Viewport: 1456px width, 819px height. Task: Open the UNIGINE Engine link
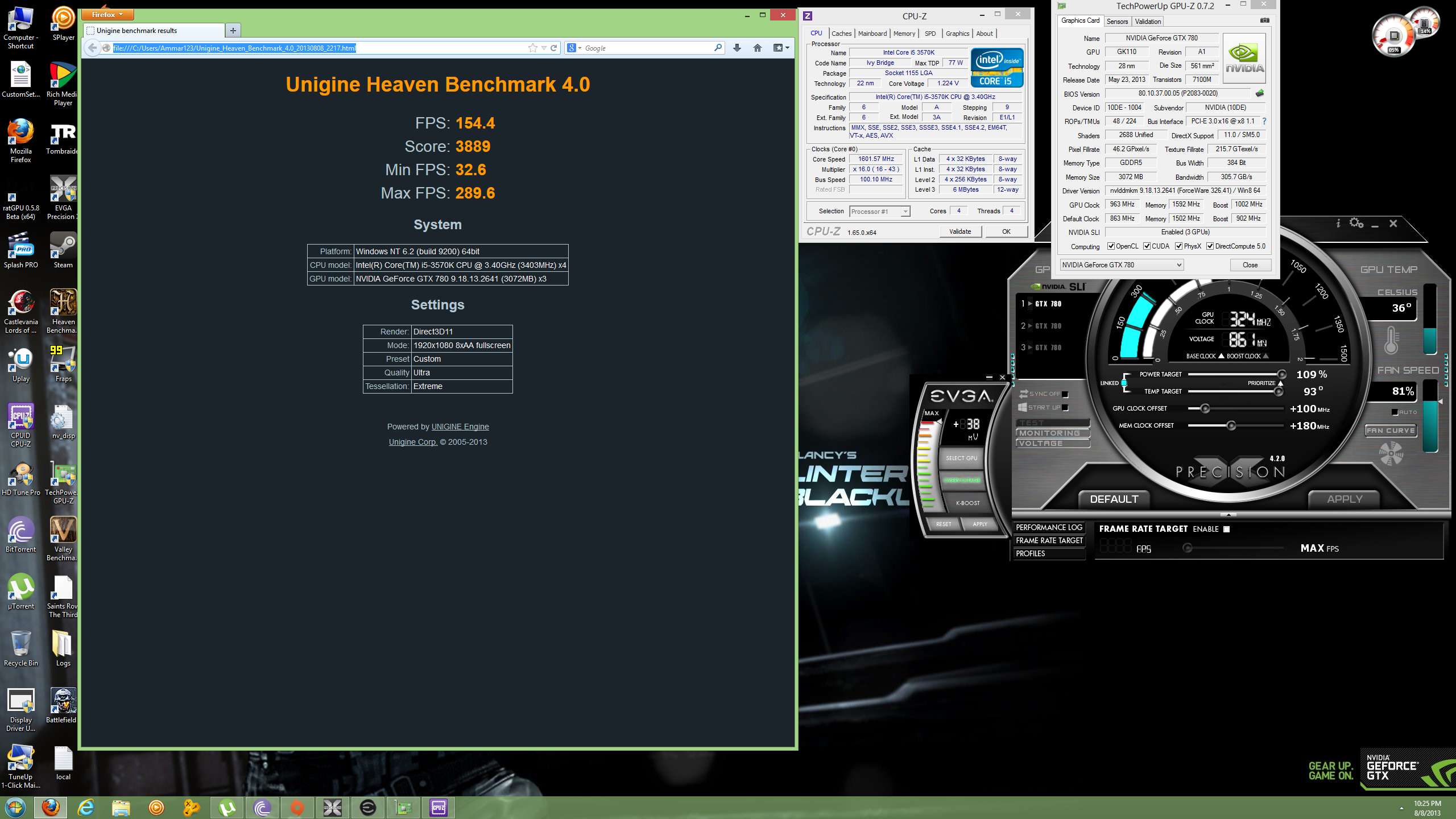[x=460, y=427]
